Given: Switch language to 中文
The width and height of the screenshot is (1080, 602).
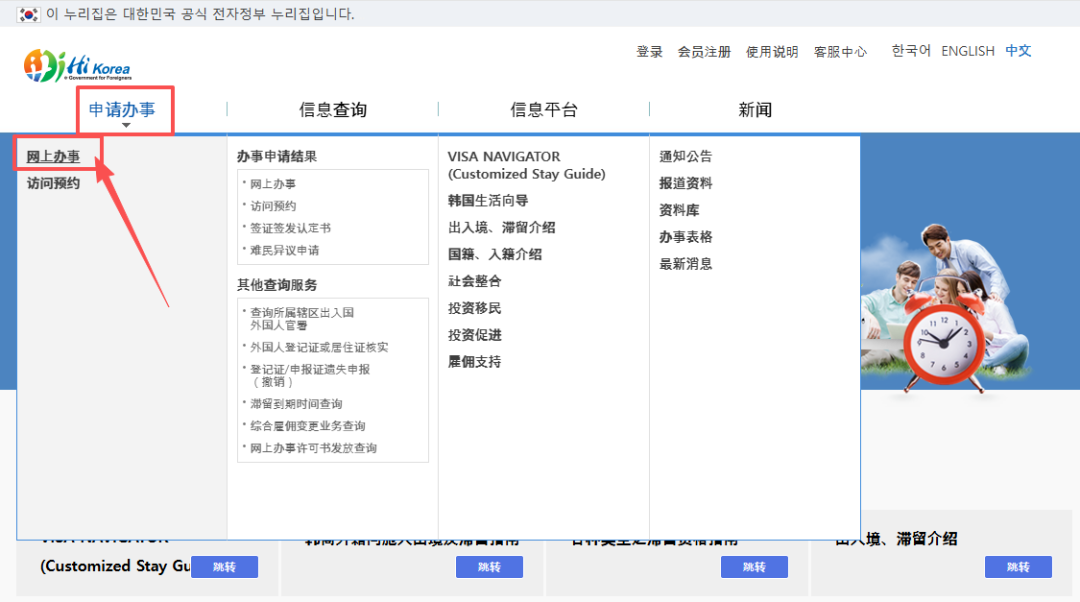Looking at the screenshot, I should (1018, 51).
